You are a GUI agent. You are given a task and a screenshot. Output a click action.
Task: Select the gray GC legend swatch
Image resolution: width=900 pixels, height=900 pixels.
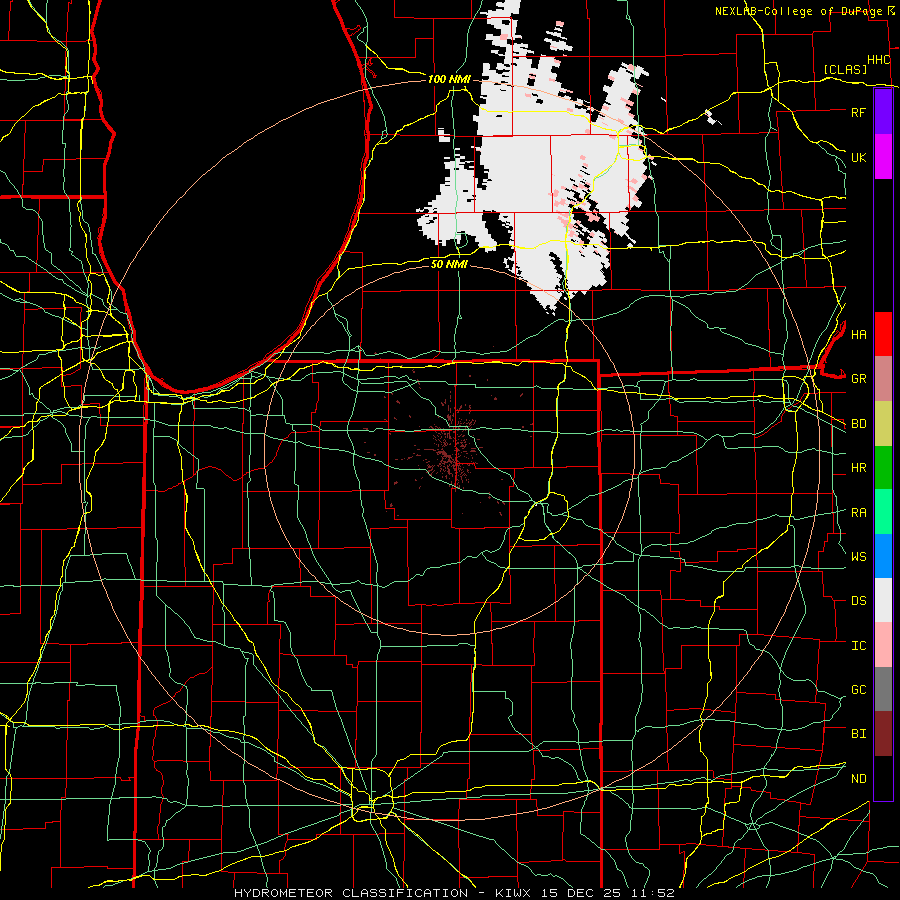pyautogui.click(x=883, y=689)
